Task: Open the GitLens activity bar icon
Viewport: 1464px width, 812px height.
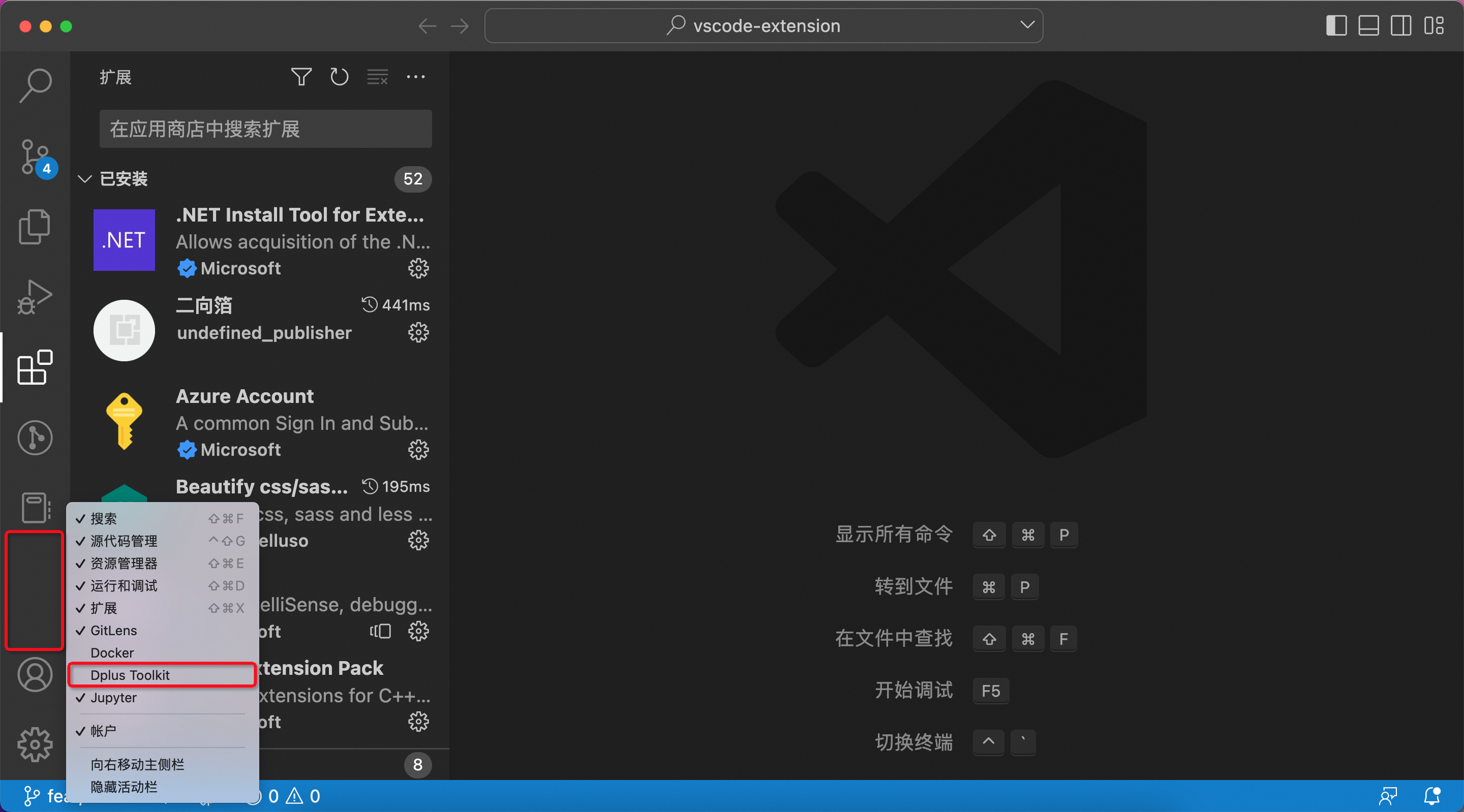Action: tap(35, 438)
